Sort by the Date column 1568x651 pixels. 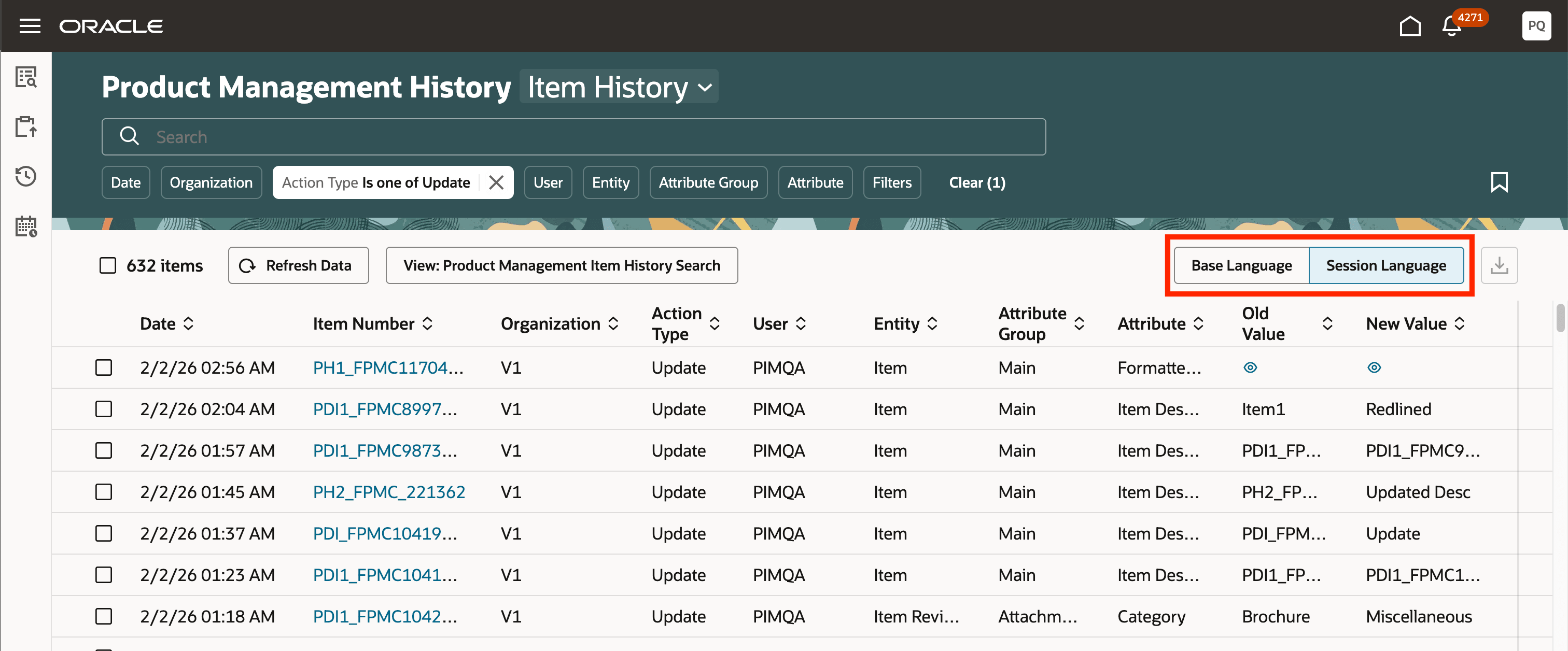[x=167, y=323]
